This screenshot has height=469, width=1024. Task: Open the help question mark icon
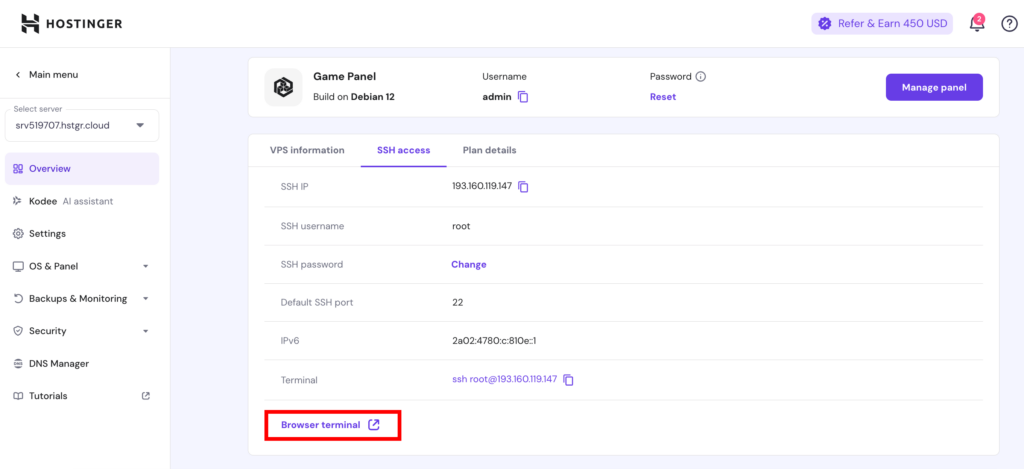(x=1009, y=24)
